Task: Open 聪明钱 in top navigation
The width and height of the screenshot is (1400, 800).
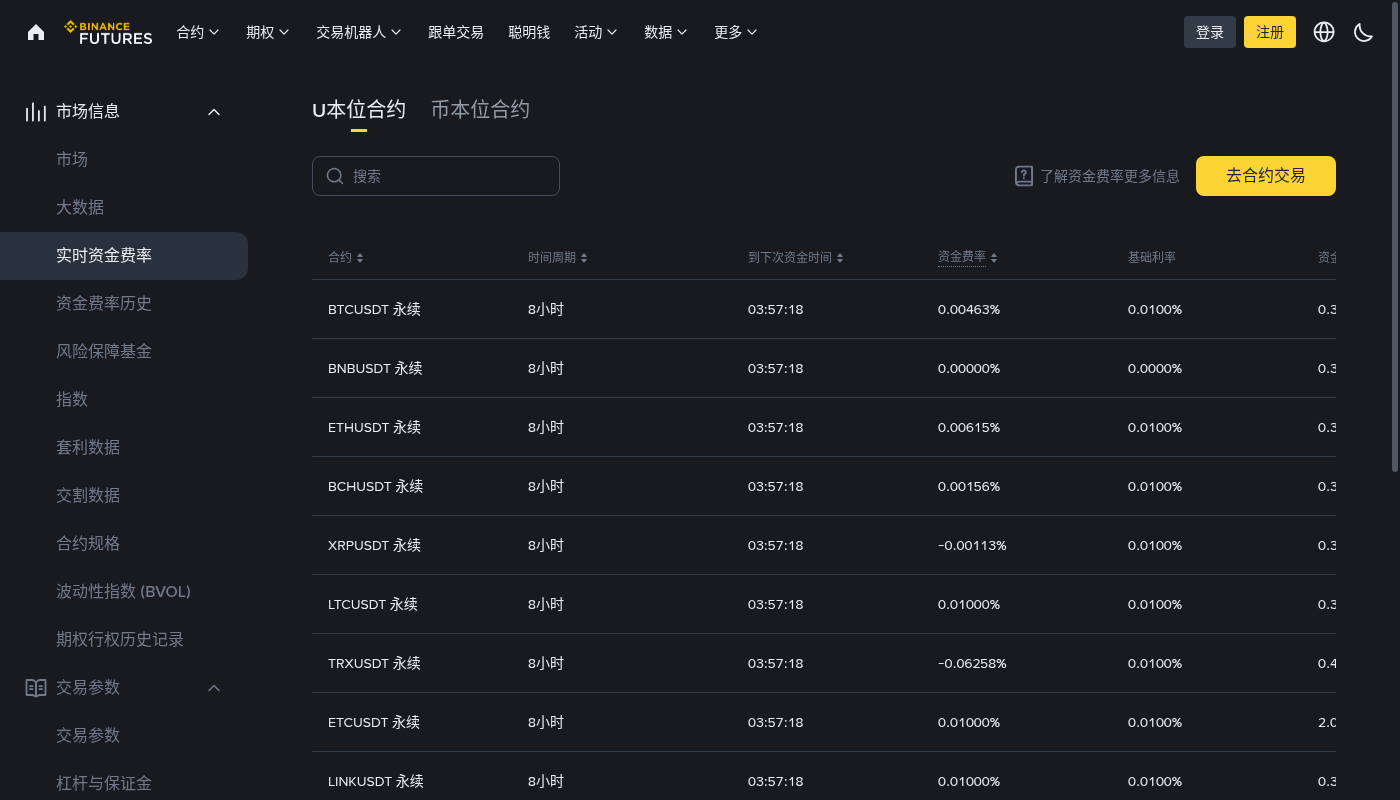Action: click(x=529, y=32)
